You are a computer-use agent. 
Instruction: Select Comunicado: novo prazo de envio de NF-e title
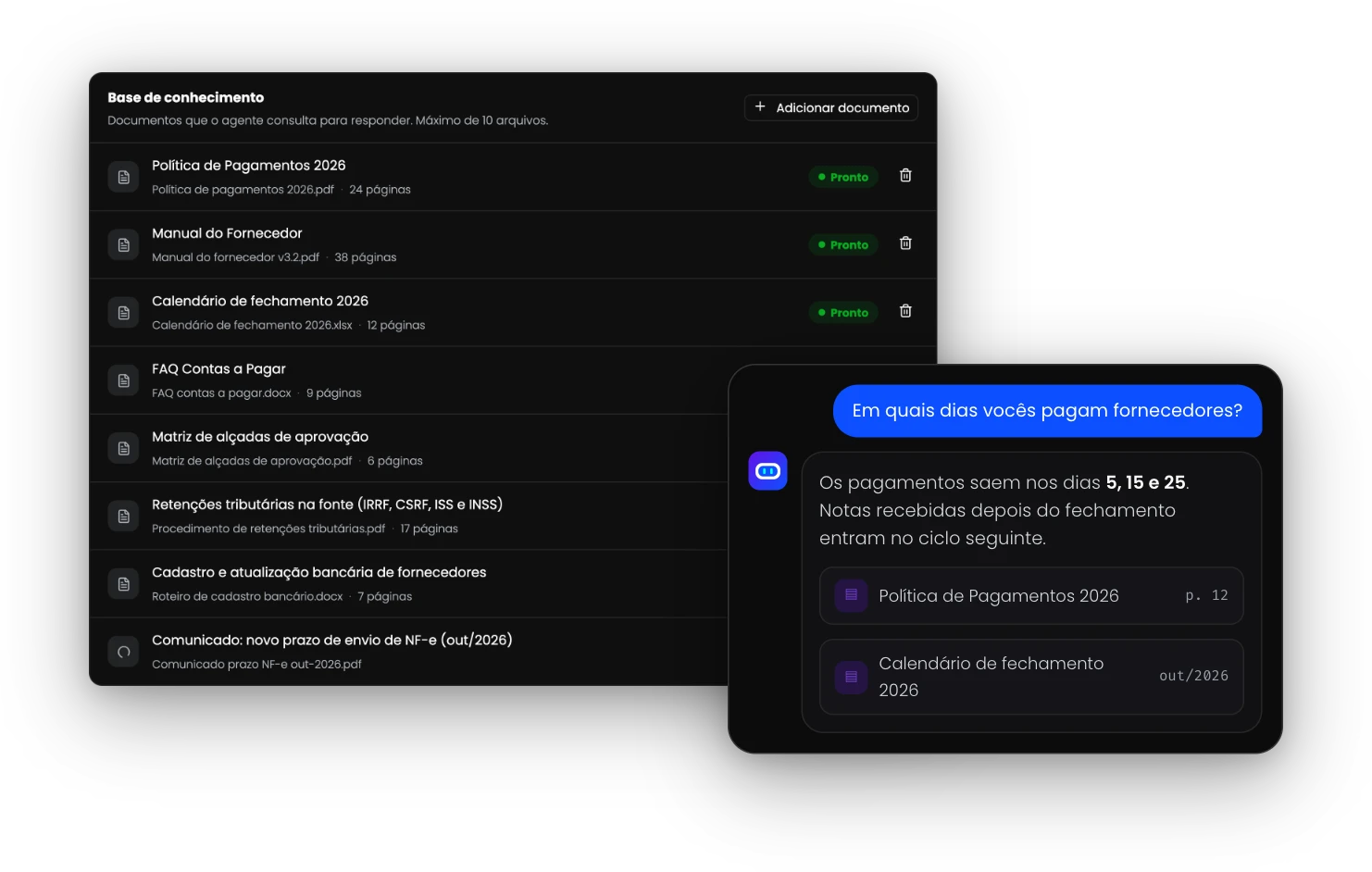click(x=331, y=640)
